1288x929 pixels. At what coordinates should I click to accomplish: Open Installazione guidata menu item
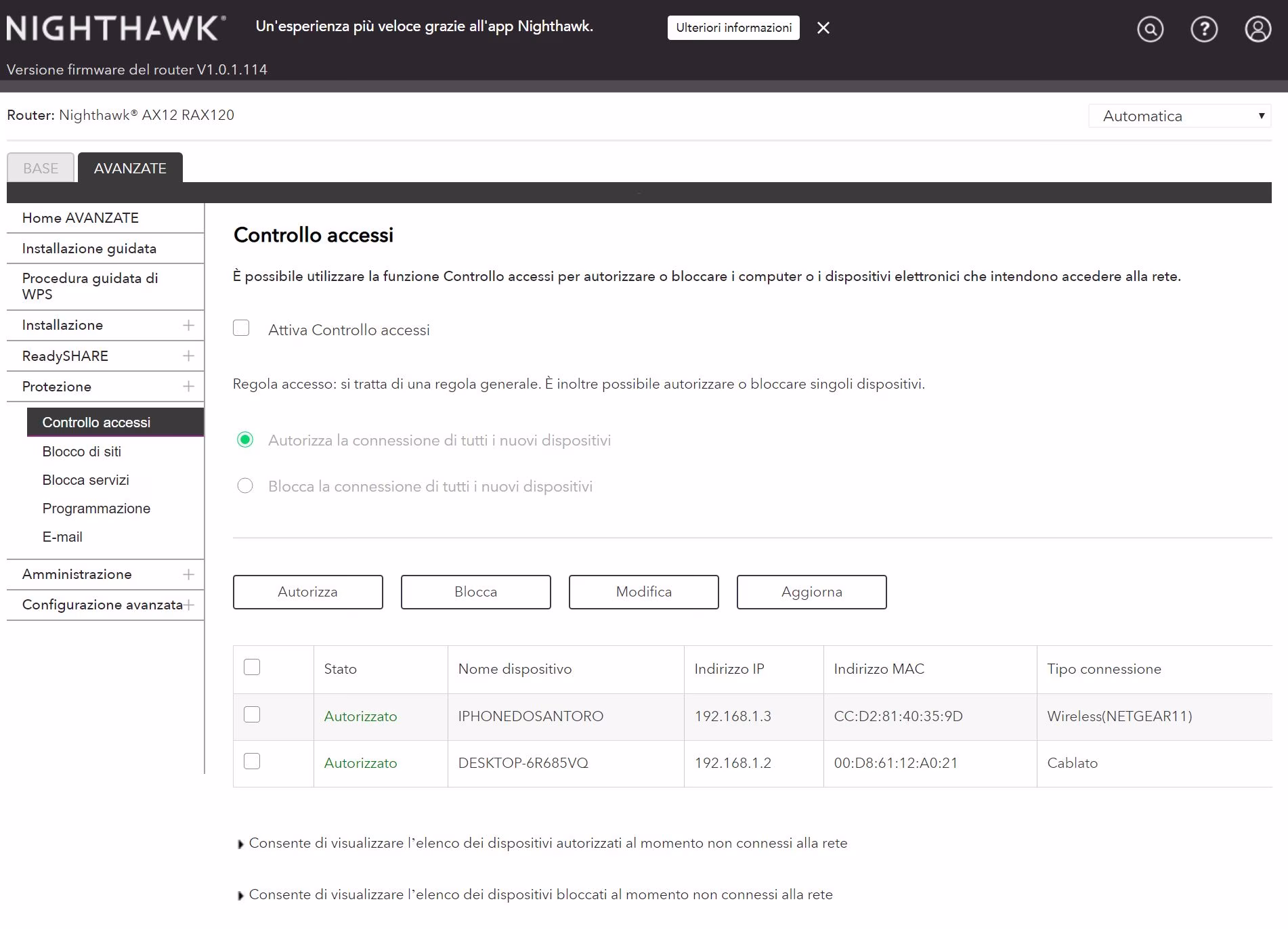105,249
